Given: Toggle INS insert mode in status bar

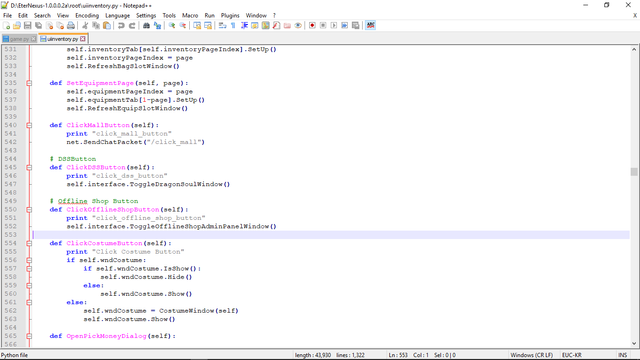Looking at the screenshot, I should click(622, 355).
